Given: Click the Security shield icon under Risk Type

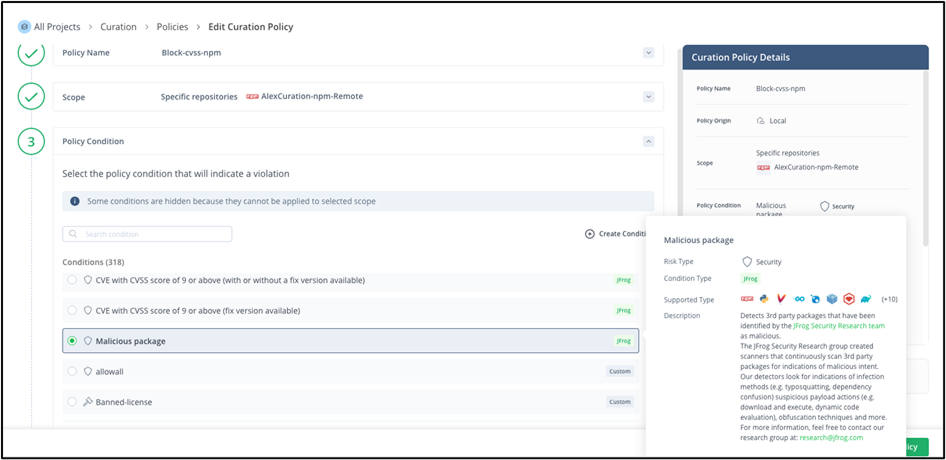Looking at the screenshot, I should (x=747, y=262).
